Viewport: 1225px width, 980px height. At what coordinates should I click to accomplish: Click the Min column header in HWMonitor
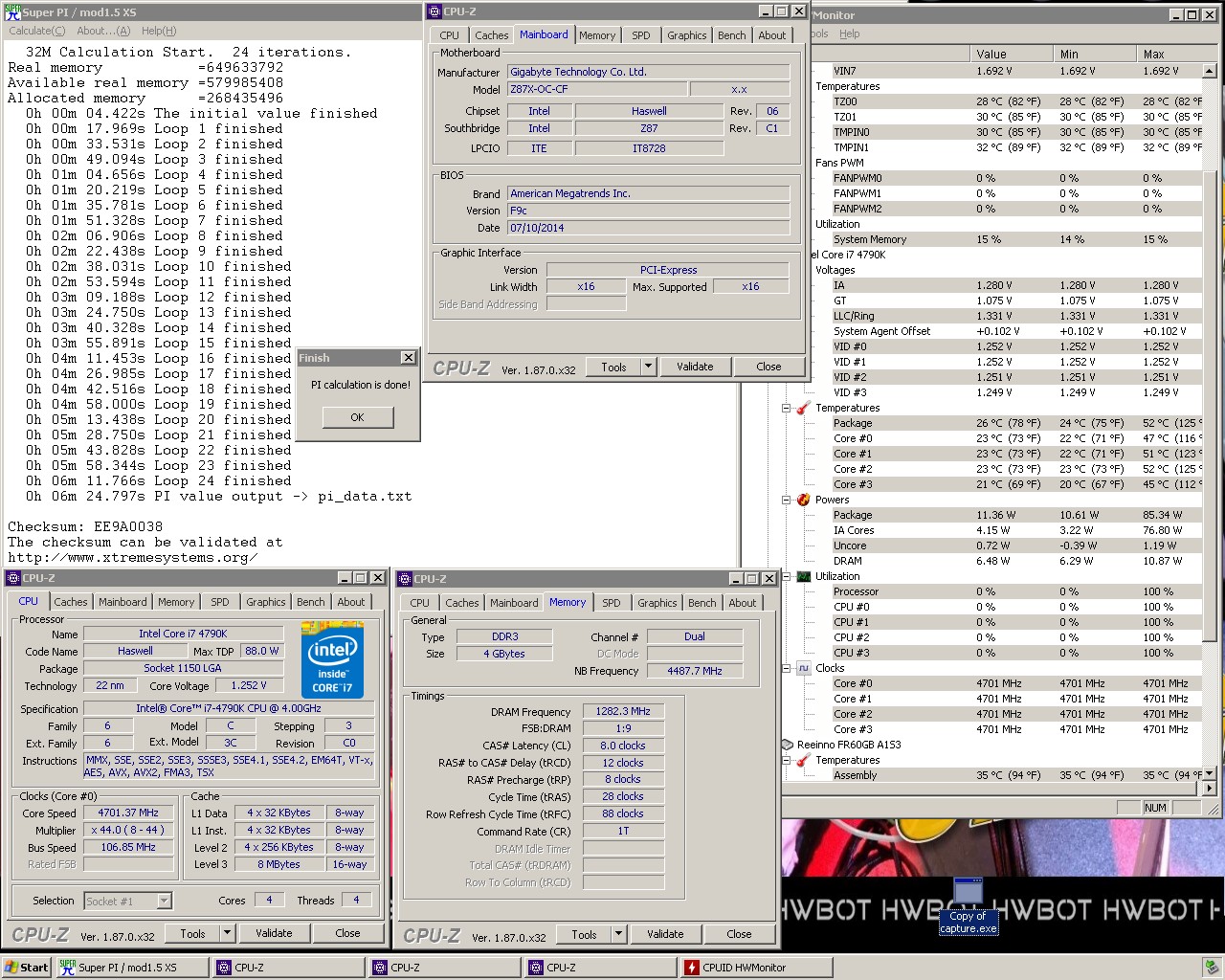click(1093, 55)
